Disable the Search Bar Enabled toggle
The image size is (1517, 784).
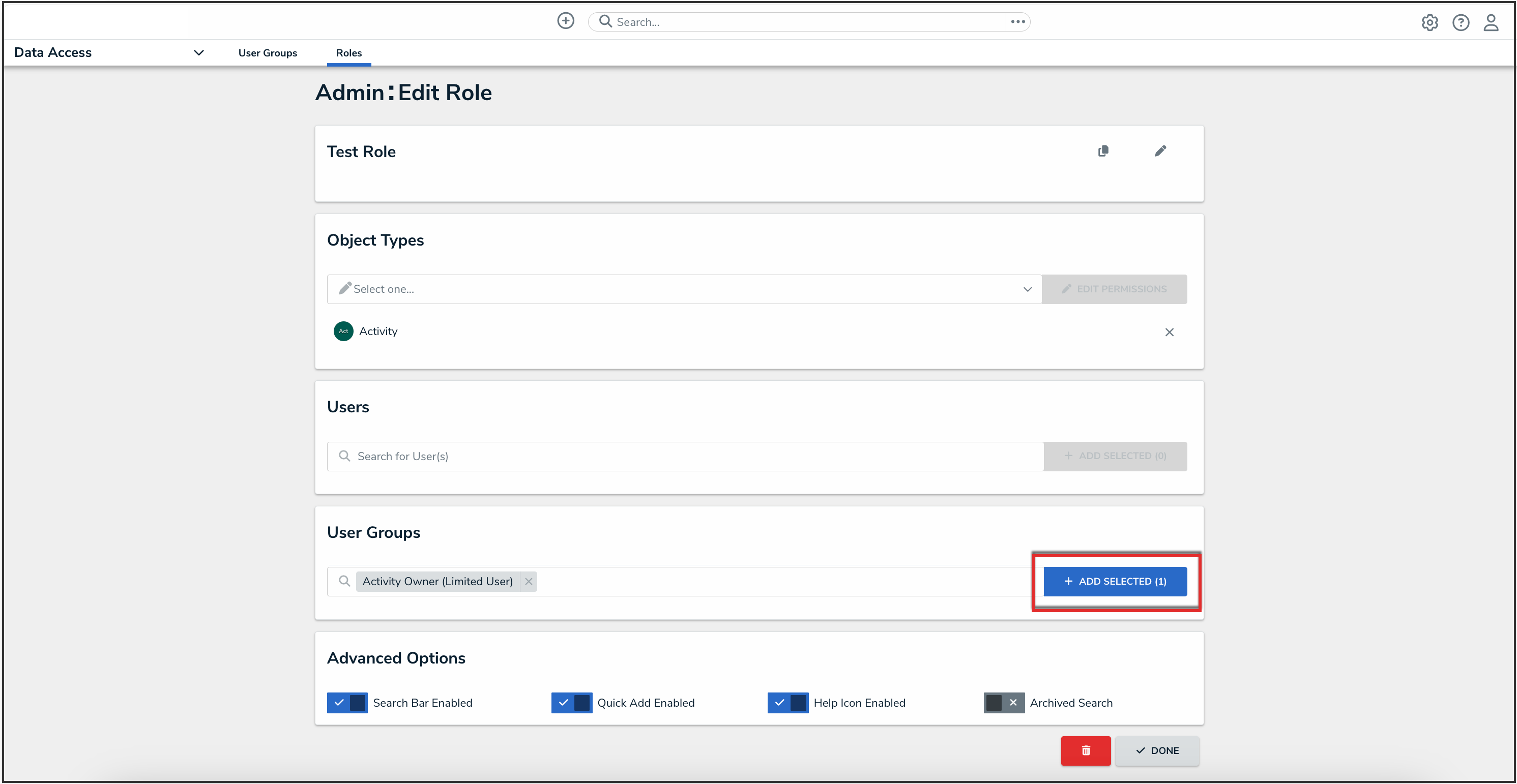click(347, 703)
